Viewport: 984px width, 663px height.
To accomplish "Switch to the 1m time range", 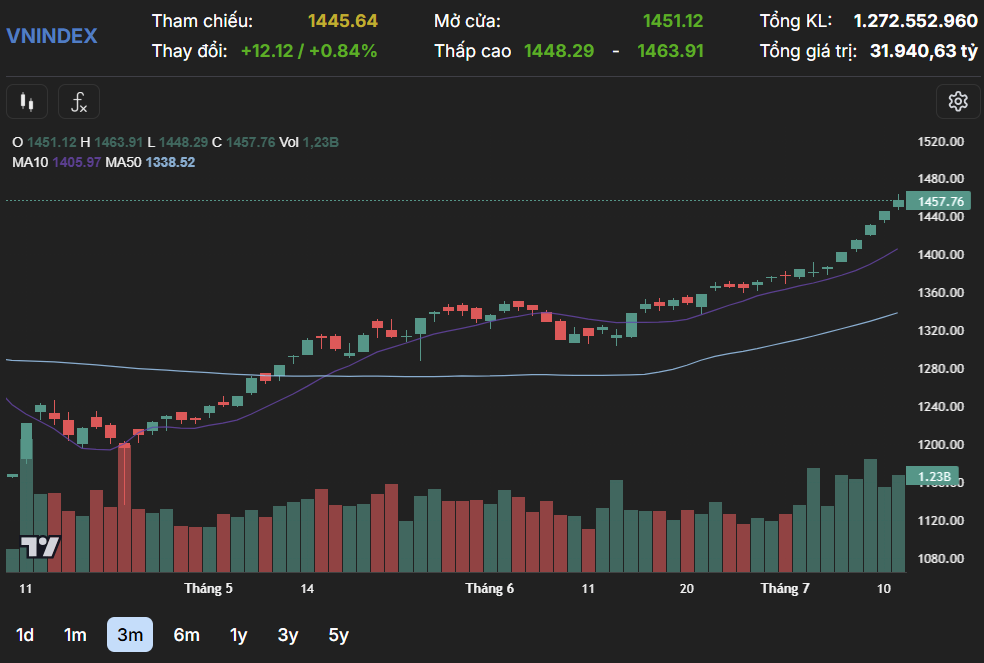I will (x=75, y=635).
